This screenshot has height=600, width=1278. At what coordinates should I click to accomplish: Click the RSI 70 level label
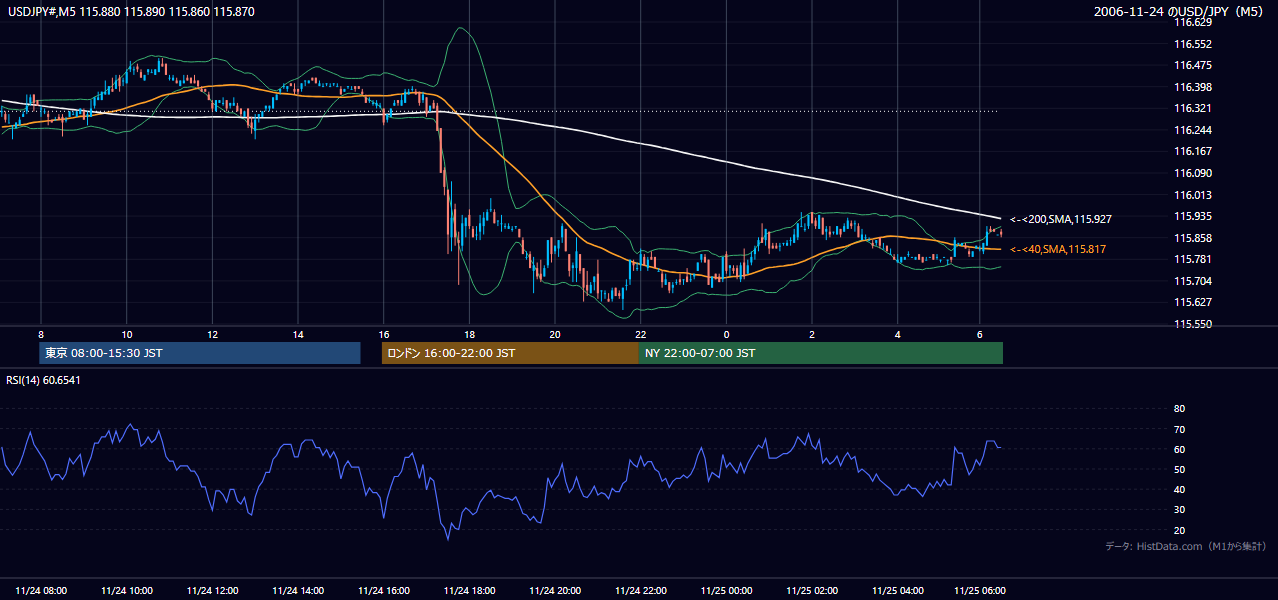point(1179,429)
